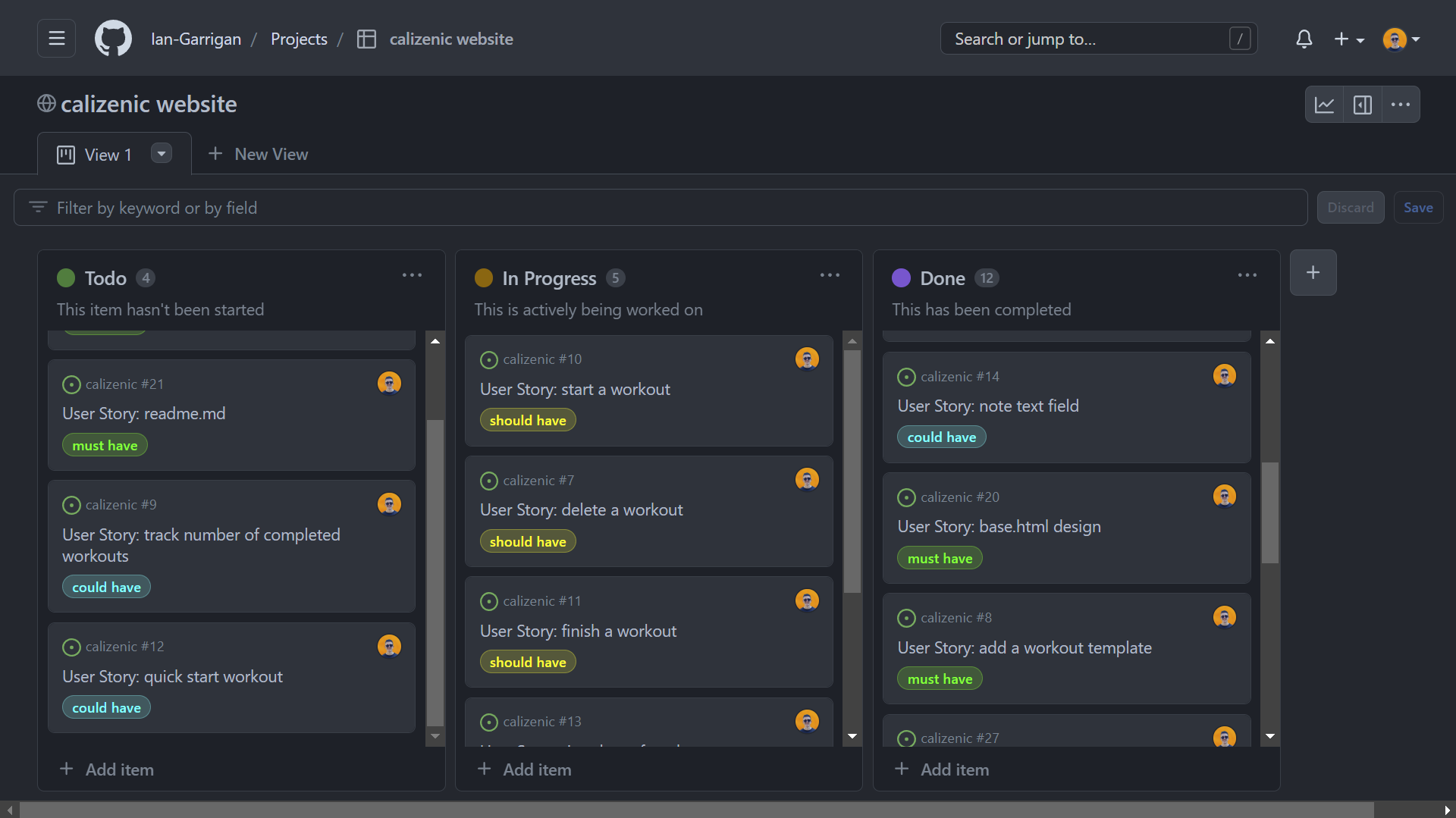Open project three-dot options menu
This screenshot has width=1456, height=818.
click(x=1400, y=105)
